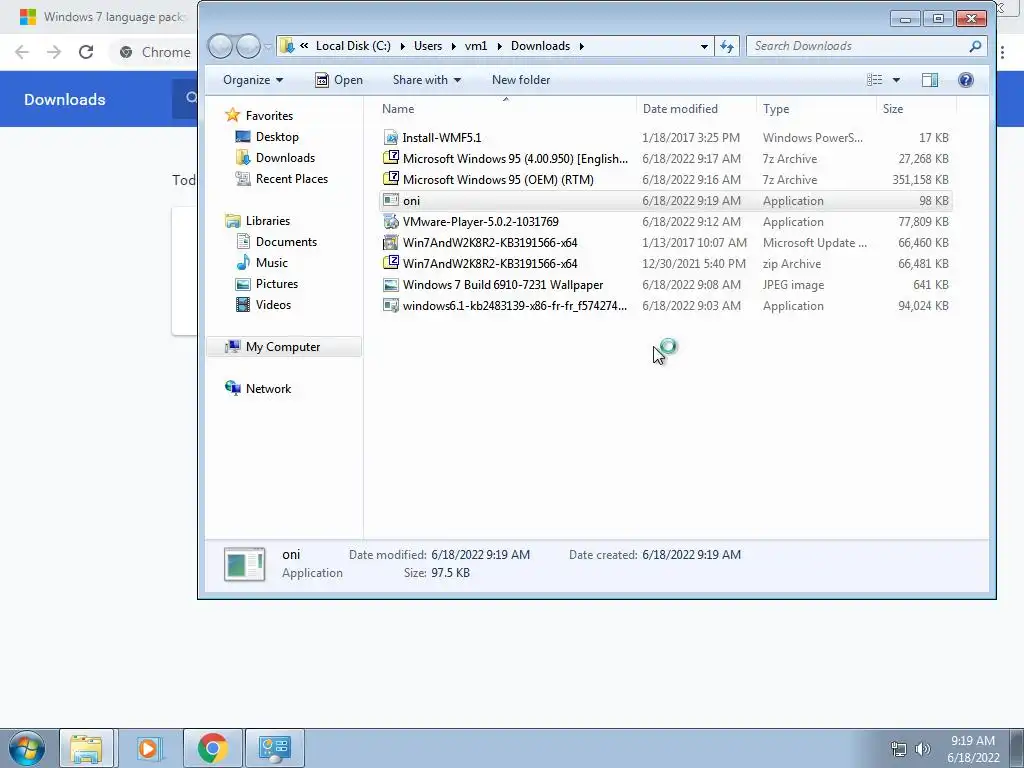
Task: Select the oni application file
Action: [x=665, y=200]
